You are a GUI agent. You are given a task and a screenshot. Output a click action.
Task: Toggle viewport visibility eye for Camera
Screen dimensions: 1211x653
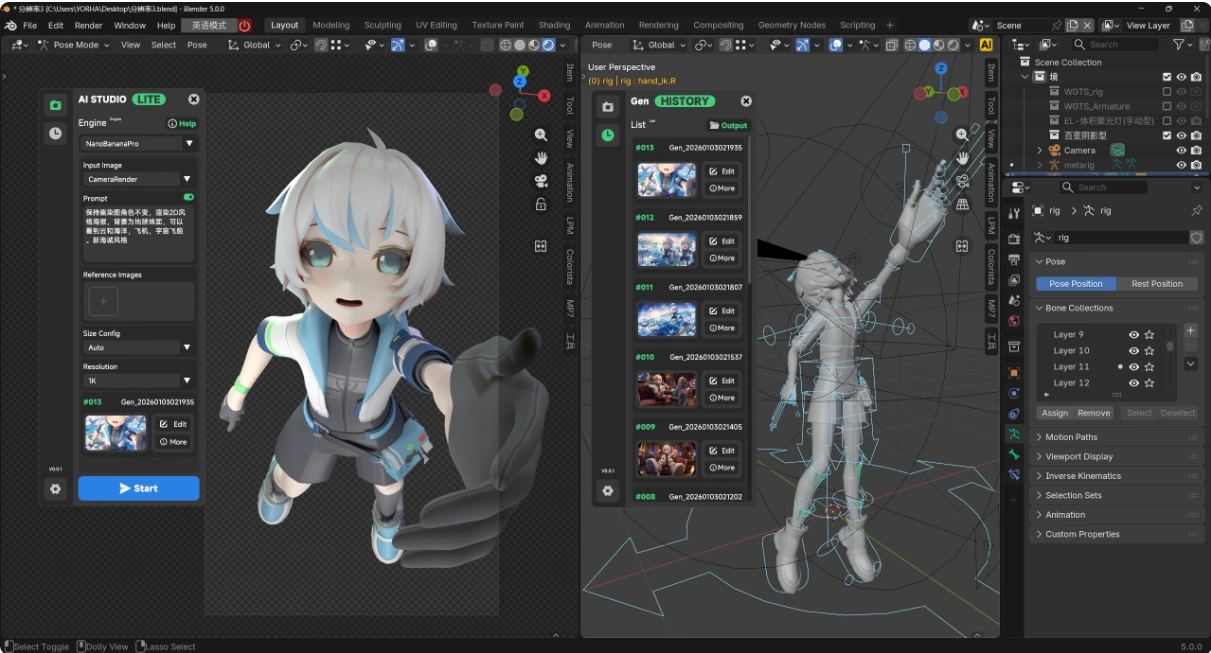click(1181, 150)
